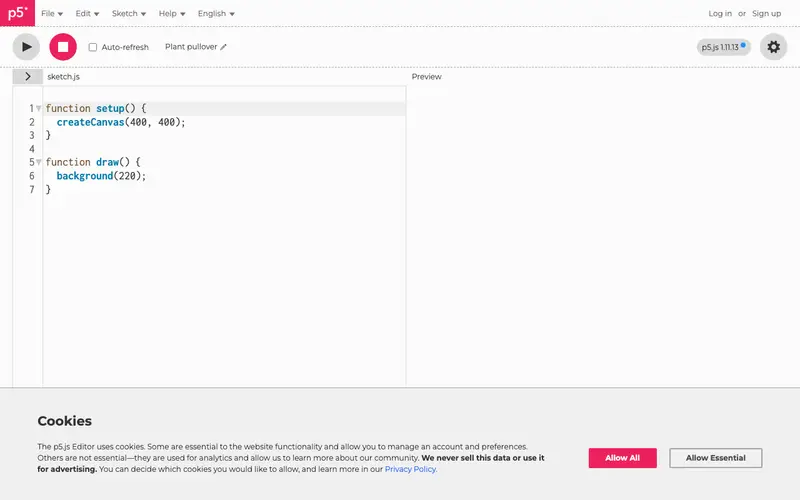Open the File menu

point(52,14)
